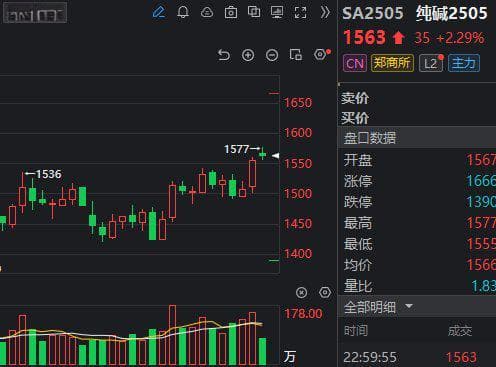
Task: Click the tallest red volume bar
Action: 172,335
